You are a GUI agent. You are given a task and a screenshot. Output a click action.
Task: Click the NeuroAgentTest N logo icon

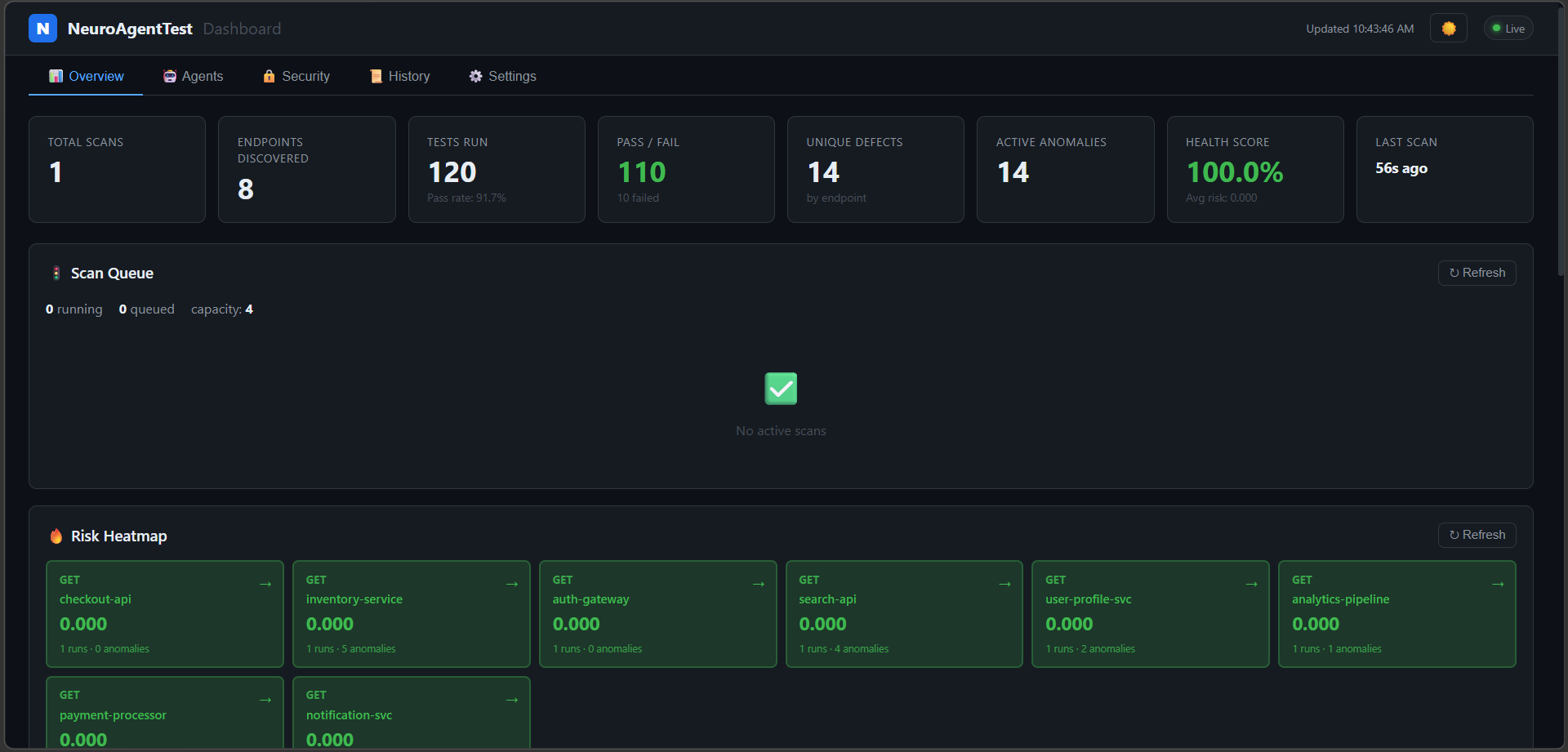42,28
